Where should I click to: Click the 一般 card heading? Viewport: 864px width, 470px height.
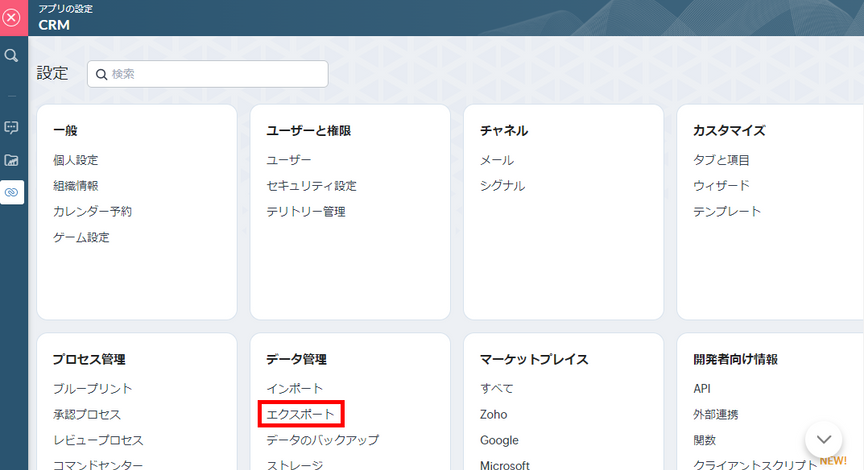tap(65, 131)
